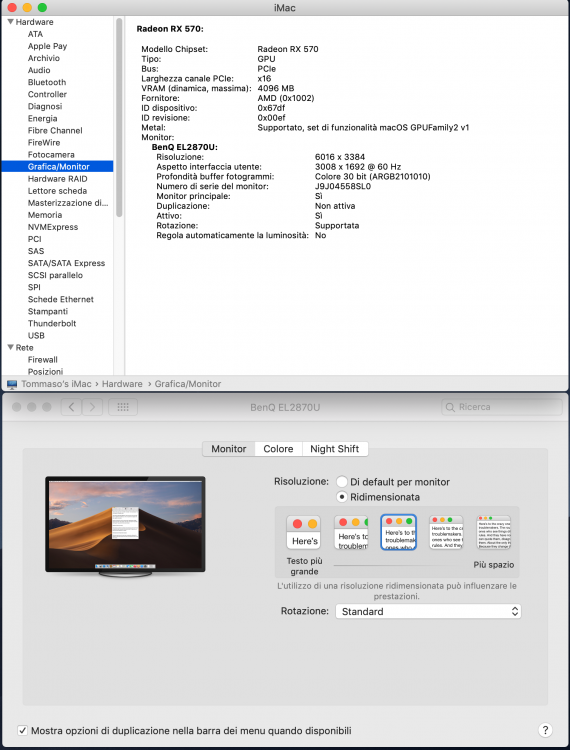The height and width of the screenshot is (750, 570).
Task: Click Tommaso's iMac in the path bar
Action: [56, 384]
